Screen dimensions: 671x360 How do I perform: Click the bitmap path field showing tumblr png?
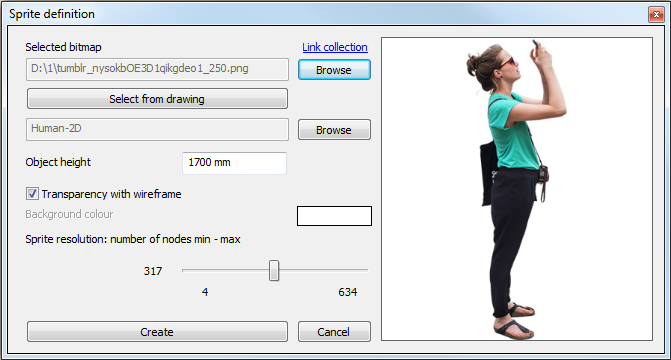[157, 69]
